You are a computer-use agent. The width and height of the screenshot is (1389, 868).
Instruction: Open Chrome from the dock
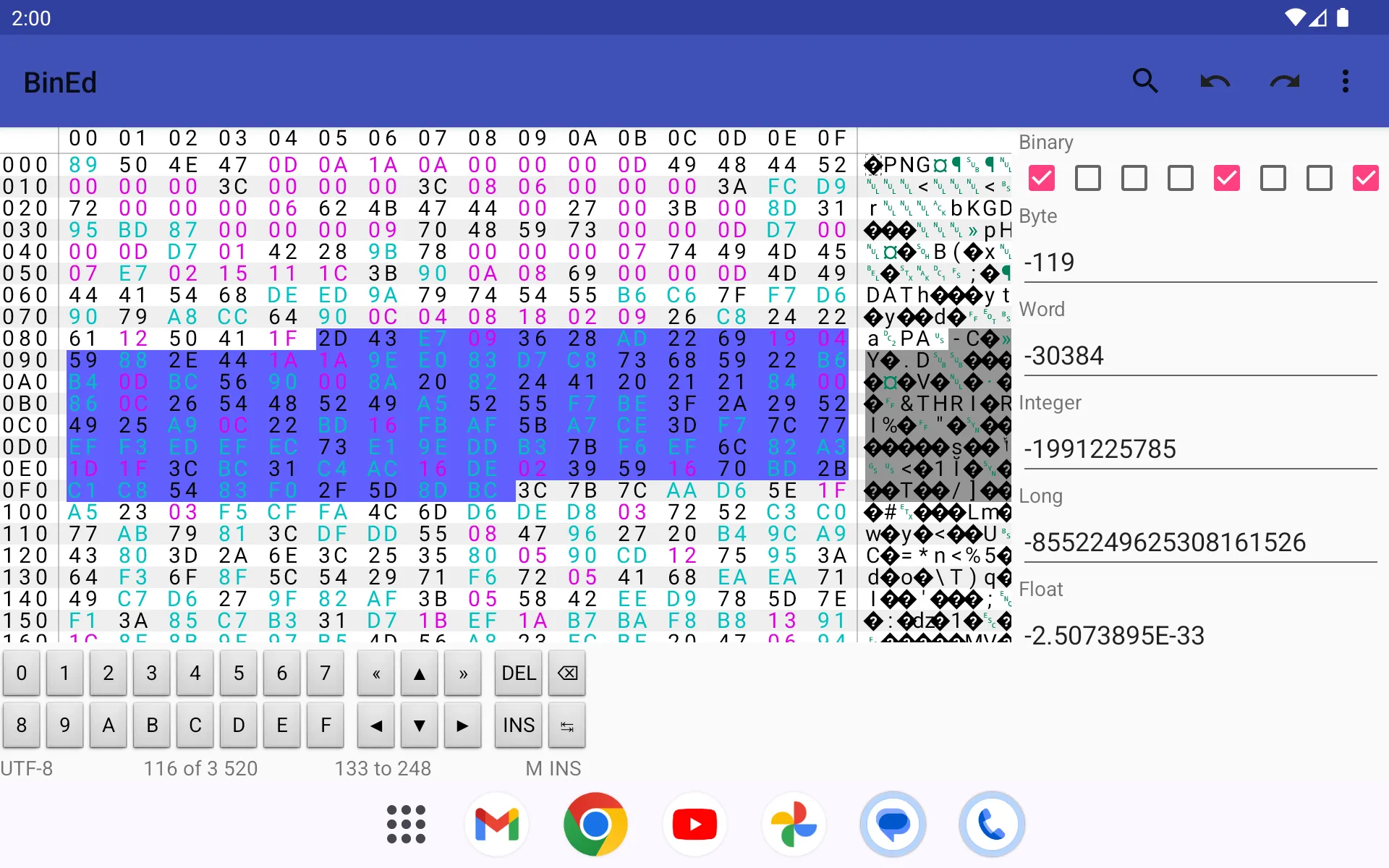click(x=595, y=824)
